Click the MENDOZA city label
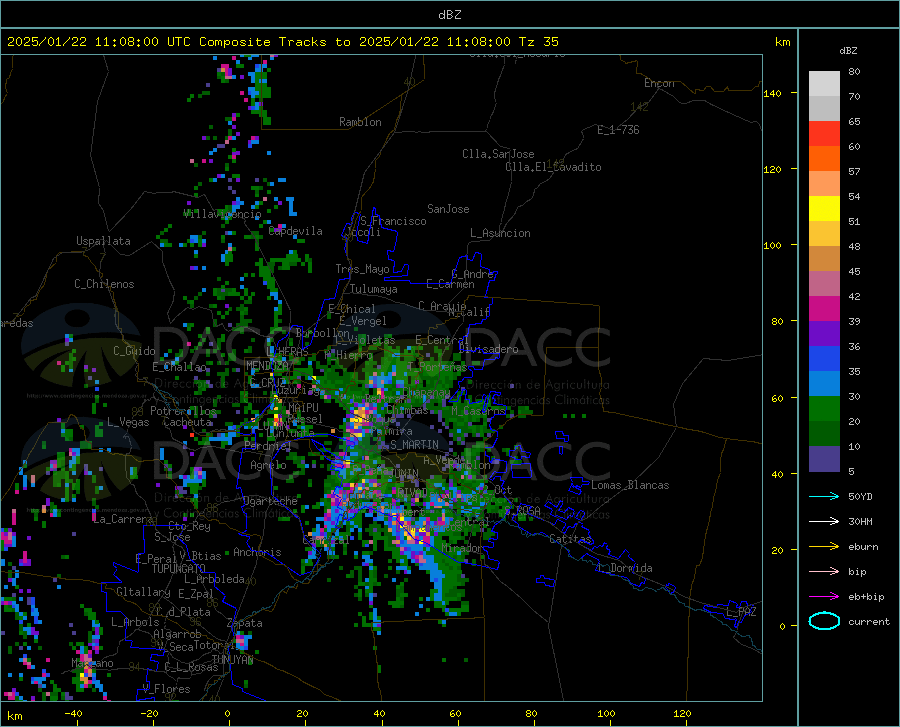Screen dimensions: 900x727 click(x=267, y=365)
